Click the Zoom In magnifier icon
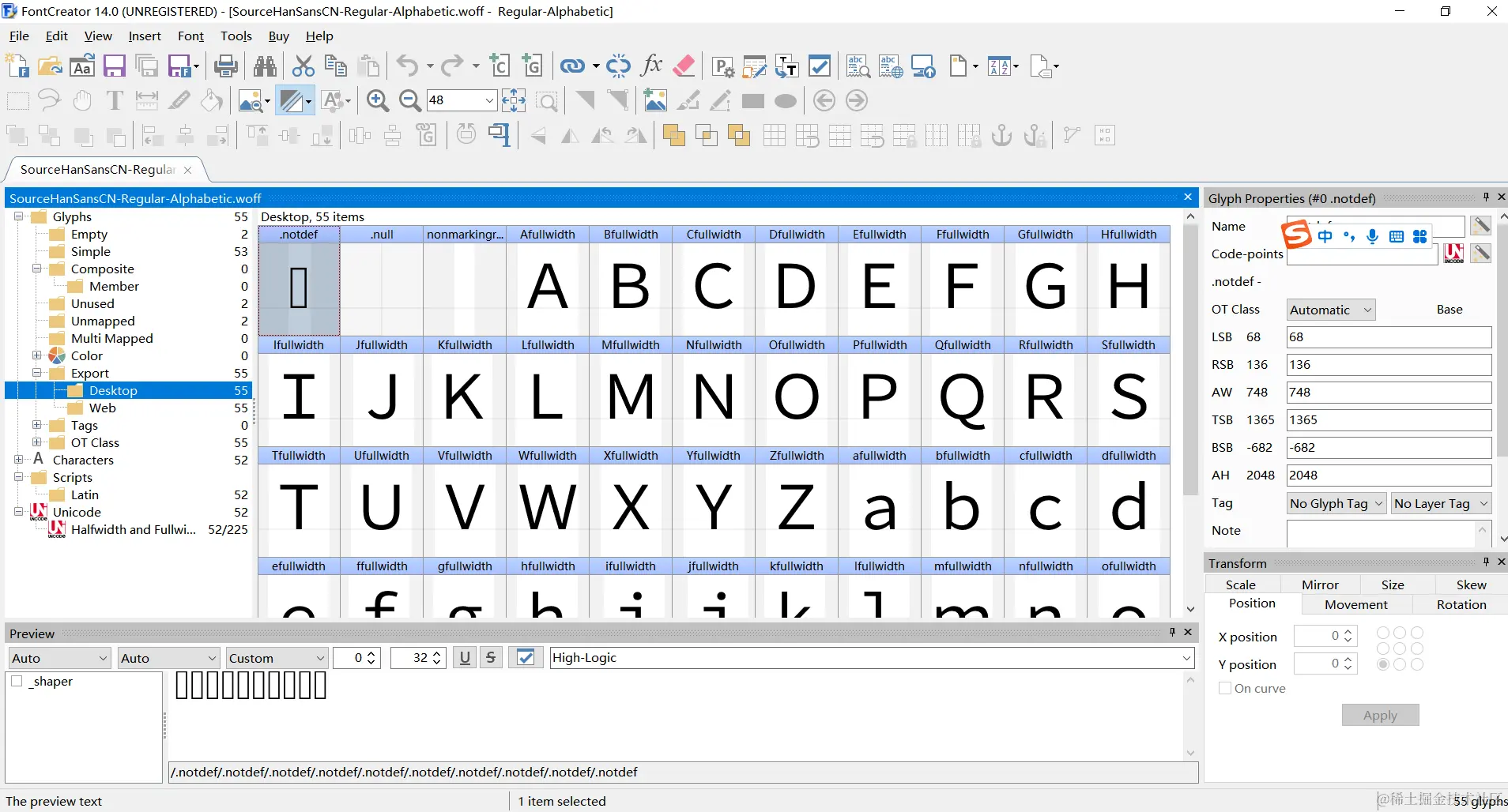The height and width of the screenshot is (812, 1508). pyautogui.click(x=378, y=100)
